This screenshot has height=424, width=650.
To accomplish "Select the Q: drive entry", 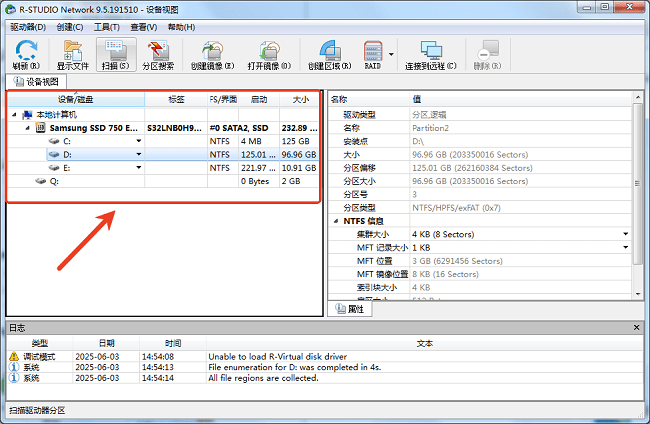I will pyautogui.click(x=54, y=181).
